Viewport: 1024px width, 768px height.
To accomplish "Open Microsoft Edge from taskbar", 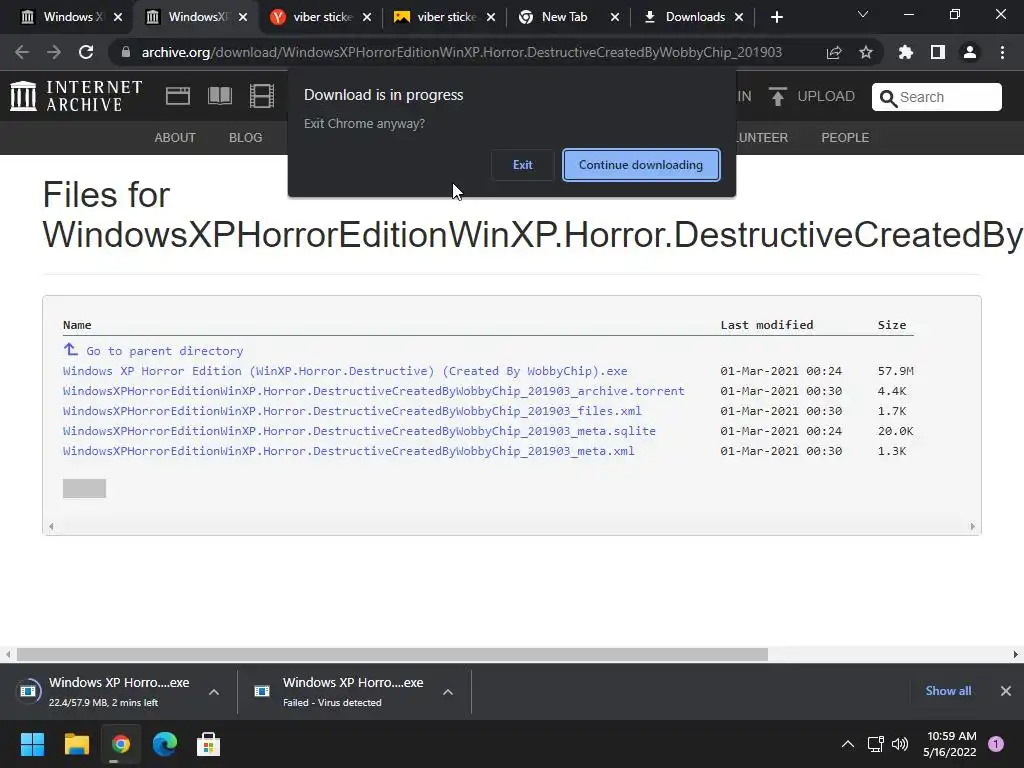I will point(165,744).
